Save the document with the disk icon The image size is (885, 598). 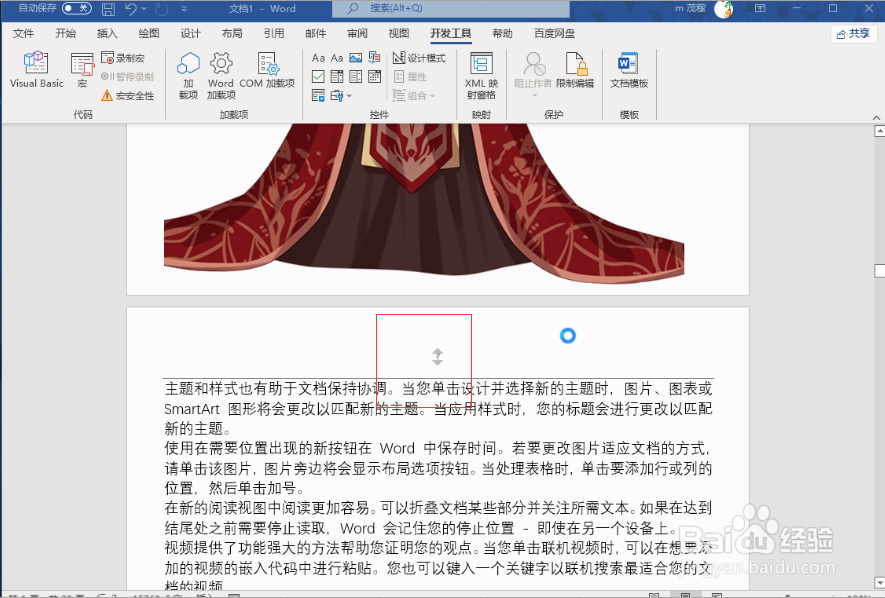(108, 8)
